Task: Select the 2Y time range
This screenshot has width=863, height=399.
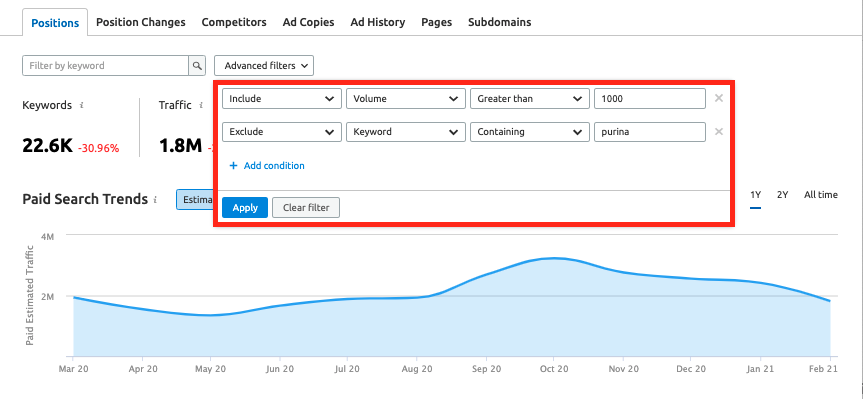Action: pos(783,195)
